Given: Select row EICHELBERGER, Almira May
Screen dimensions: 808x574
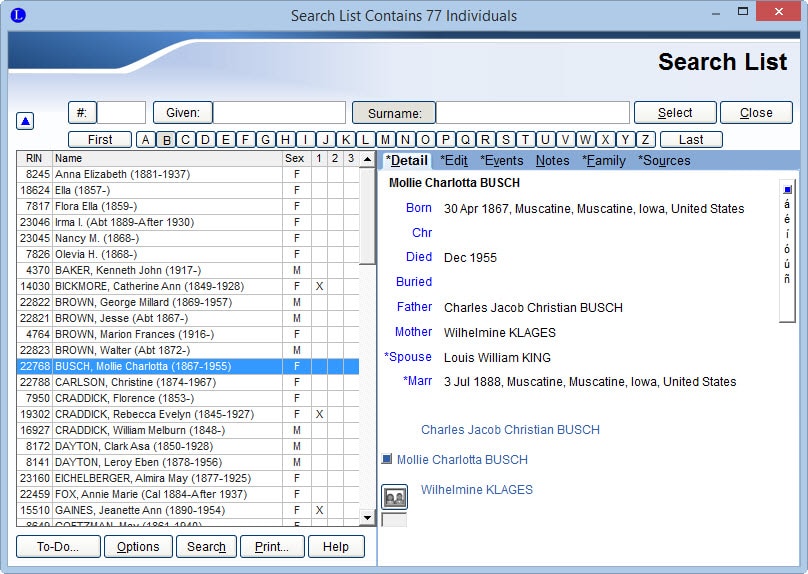Looking at the screenshot, I should (x=188, y=478).
